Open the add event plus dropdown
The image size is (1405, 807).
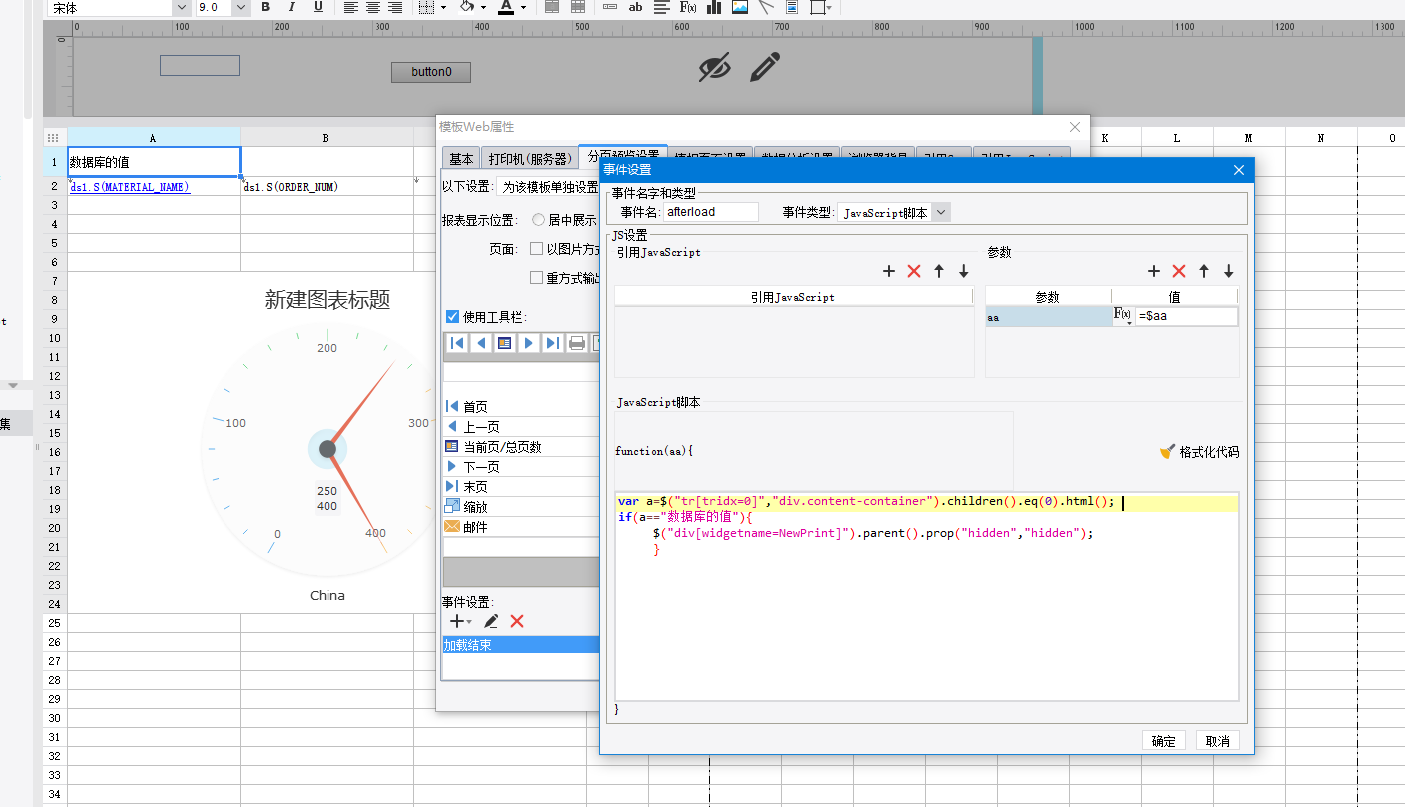coord(460,621)
